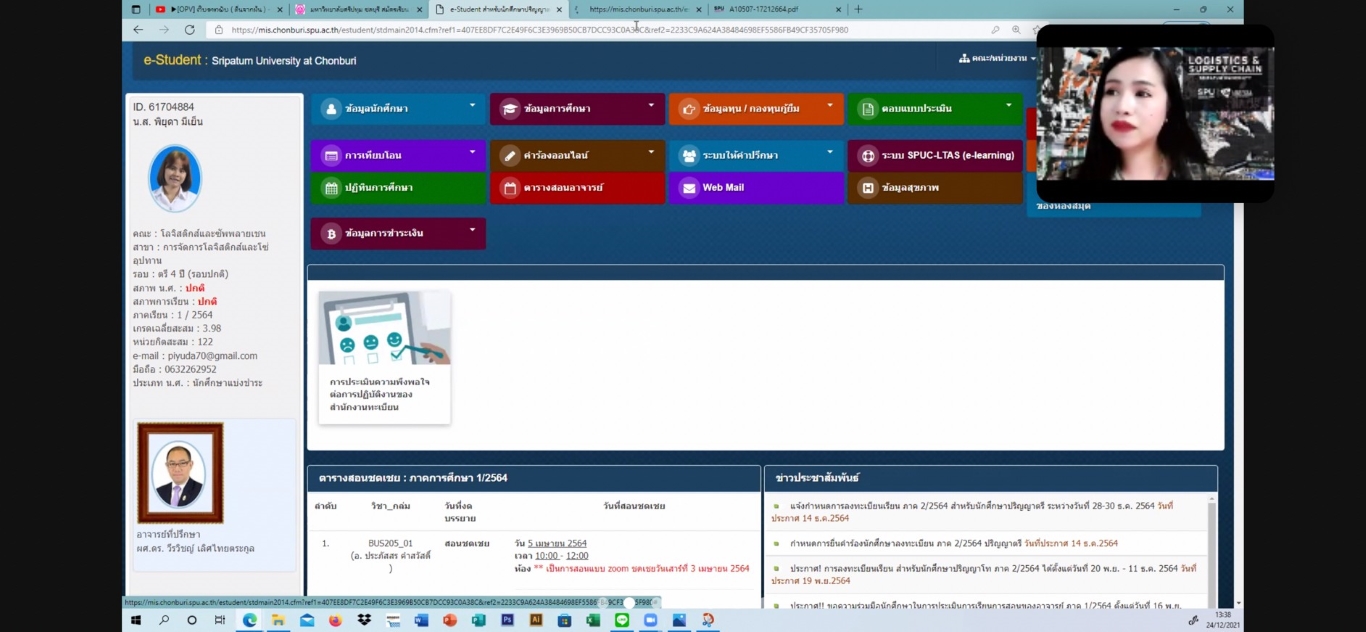This screenshot has width=1366, height=632.
Task: Expand the ข้อมูลการชำระเงิน dropdown arrow
Action: [472, 230]
